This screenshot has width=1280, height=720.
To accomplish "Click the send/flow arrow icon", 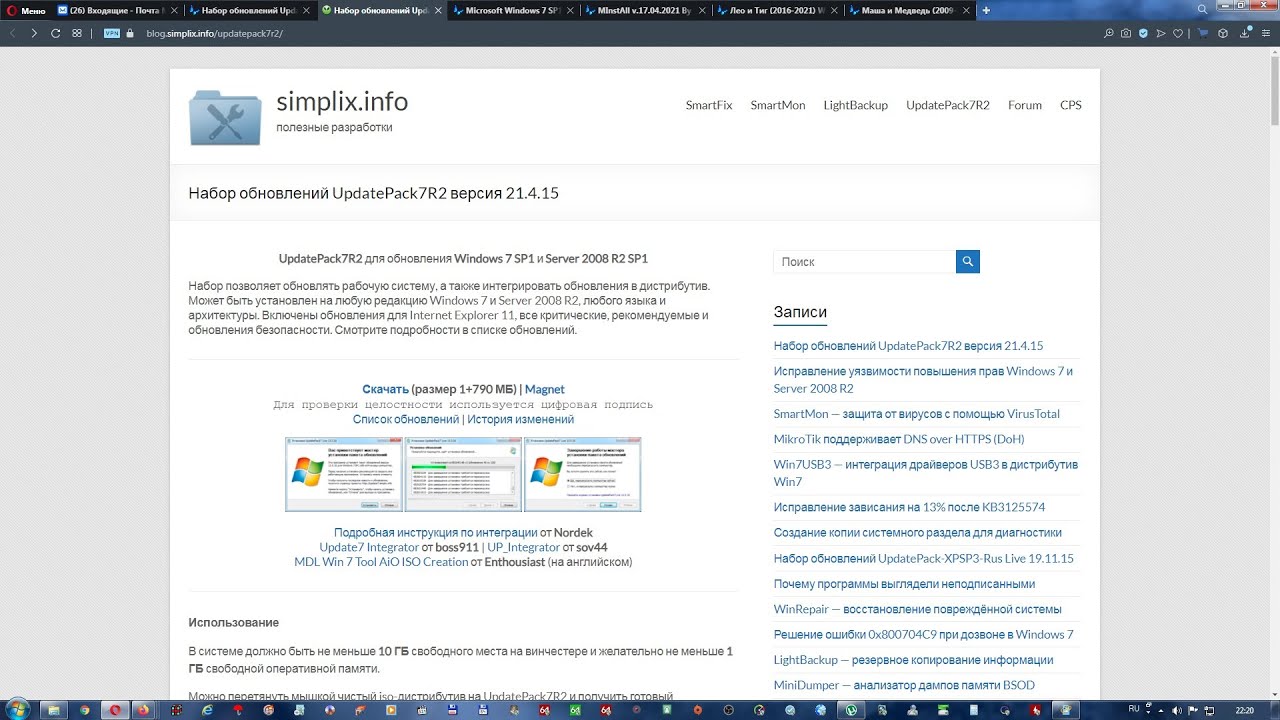I will pyautogui.click(x=1161, y=33).
